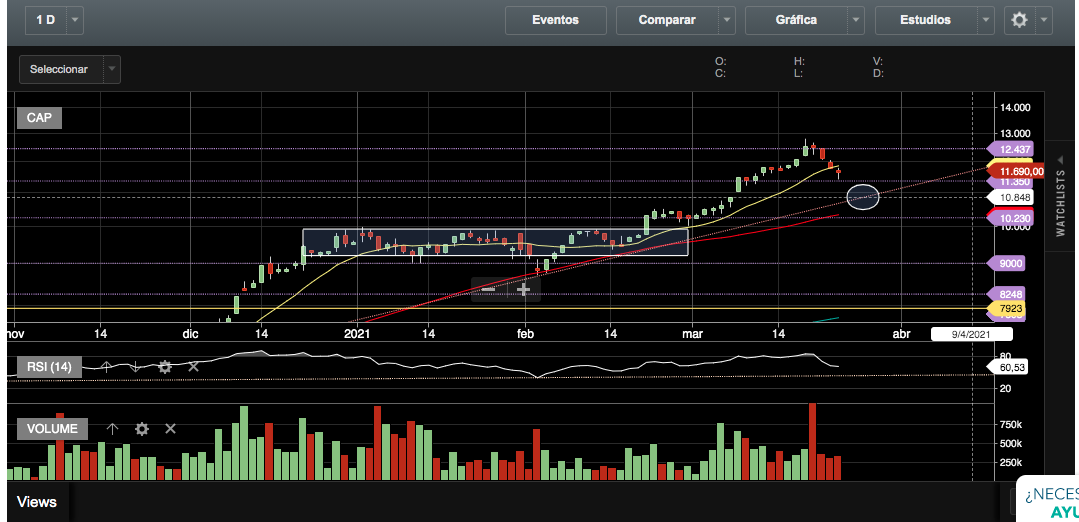This screenshot has height=522, width=1079.
Task: Click the 13.000 price axis label
Action: (1015, 133)
